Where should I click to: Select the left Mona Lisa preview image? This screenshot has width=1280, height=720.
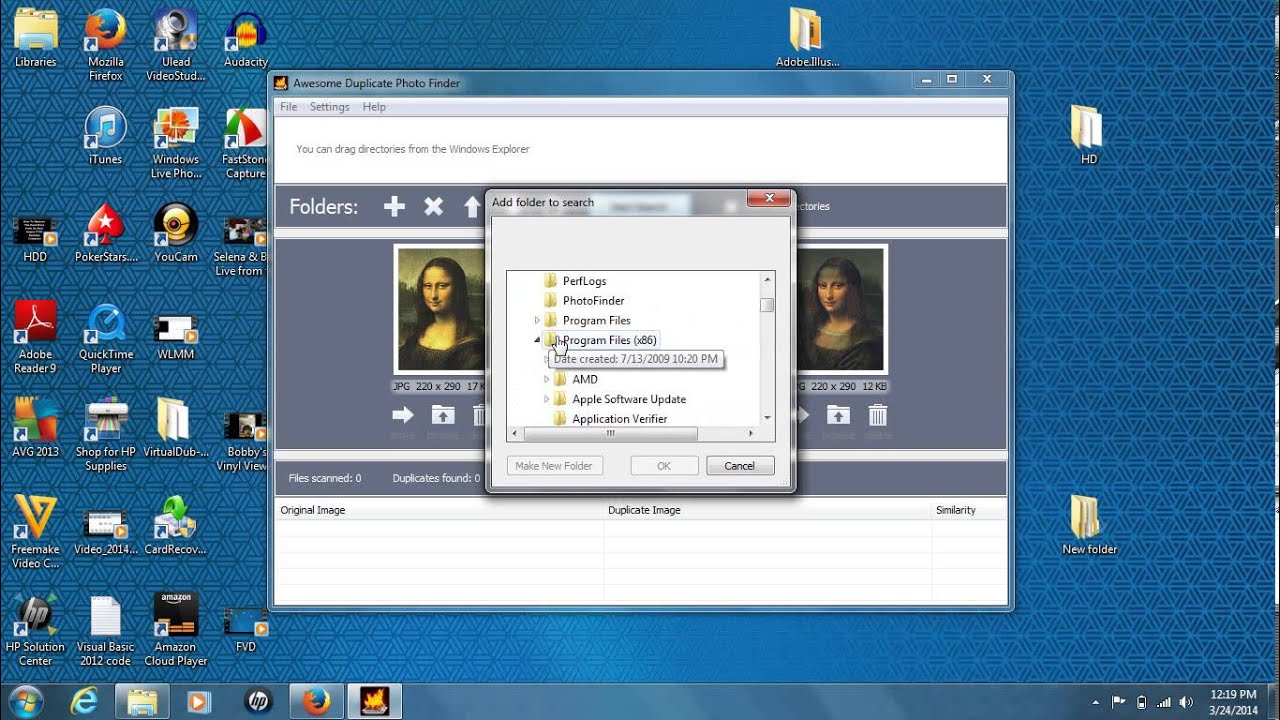click(441, 310)
